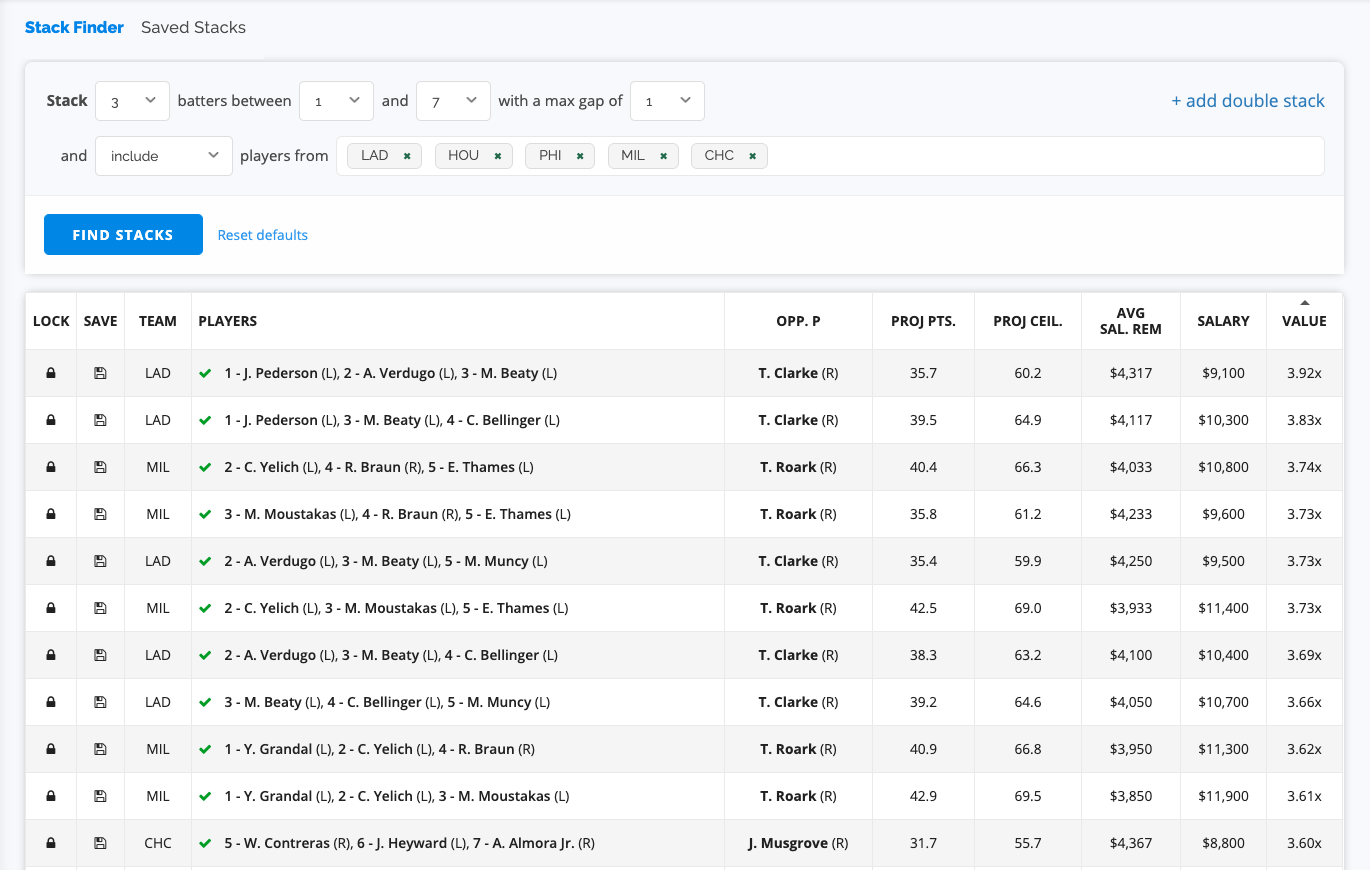The width and height of the screenshot is (1370, 870).
Task: Lock the Verdugo, Beaty, Muncy stack
Action: 51,561
